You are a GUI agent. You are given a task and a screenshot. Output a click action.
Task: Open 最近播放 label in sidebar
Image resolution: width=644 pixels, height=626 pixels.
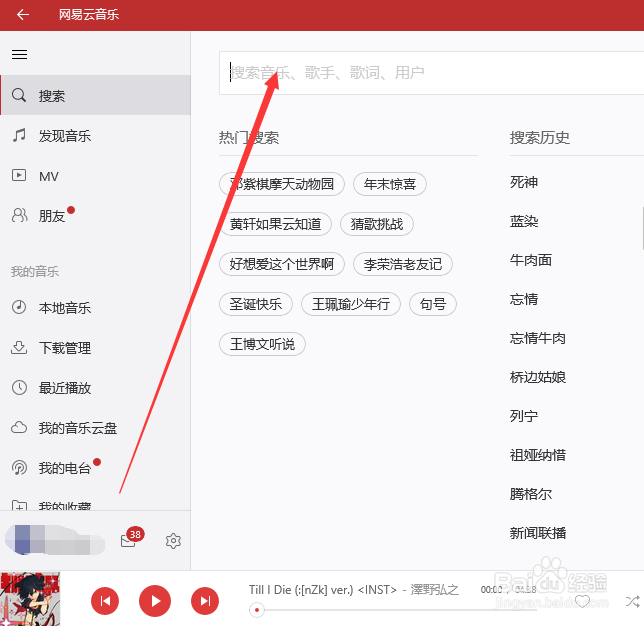point(65,388)
